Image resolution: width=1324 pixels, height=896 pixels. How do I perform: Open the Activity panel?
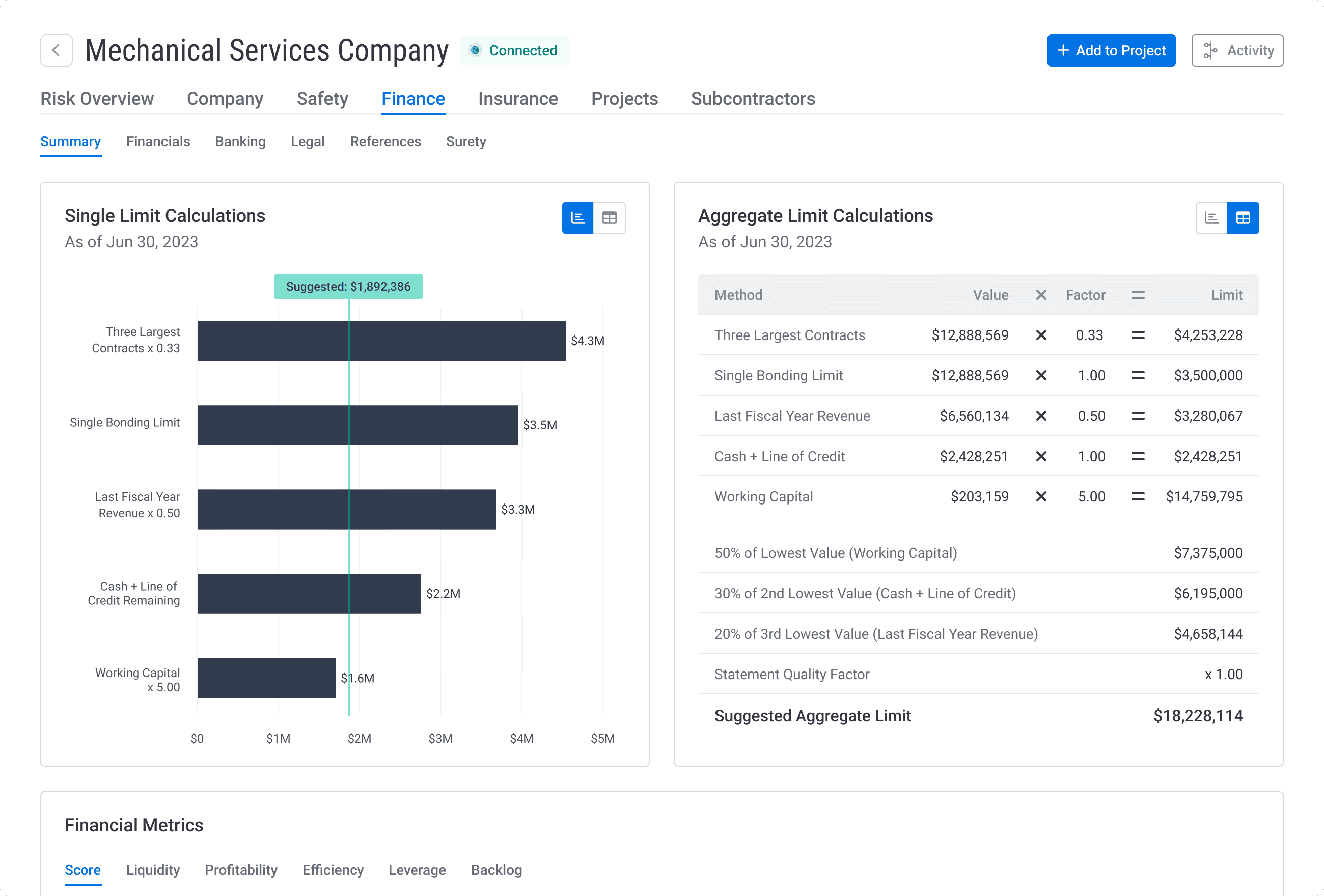point(1237,50)
